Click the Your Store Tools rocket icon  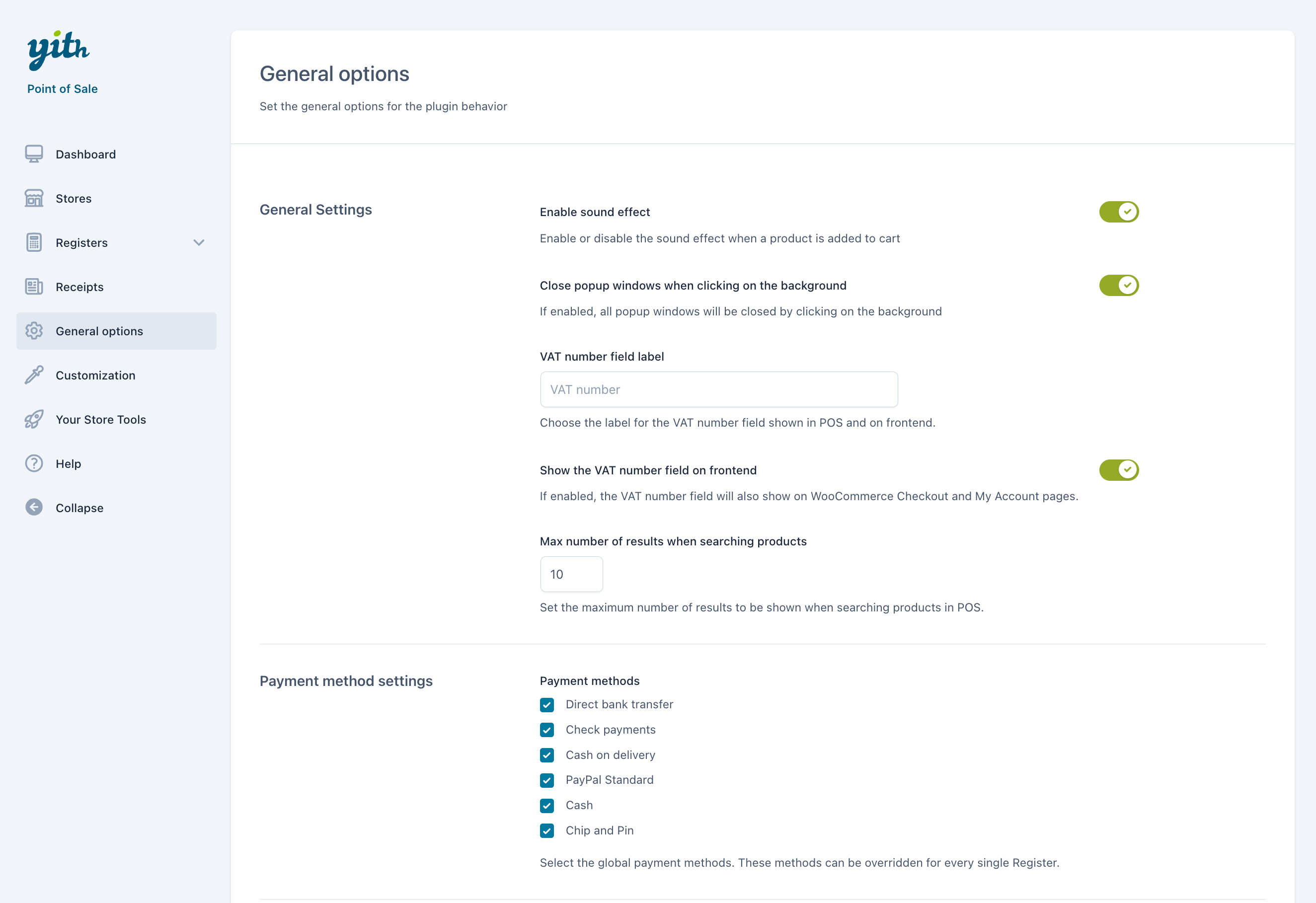[x=34, y=419]
